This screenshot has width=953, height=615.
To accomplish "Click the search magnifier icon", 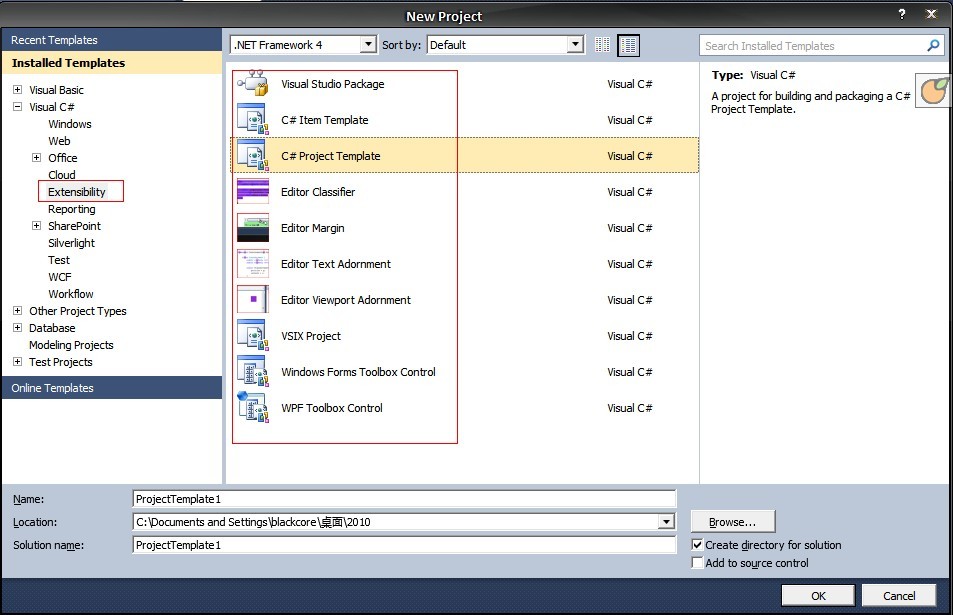I will (x=933, y=46).
